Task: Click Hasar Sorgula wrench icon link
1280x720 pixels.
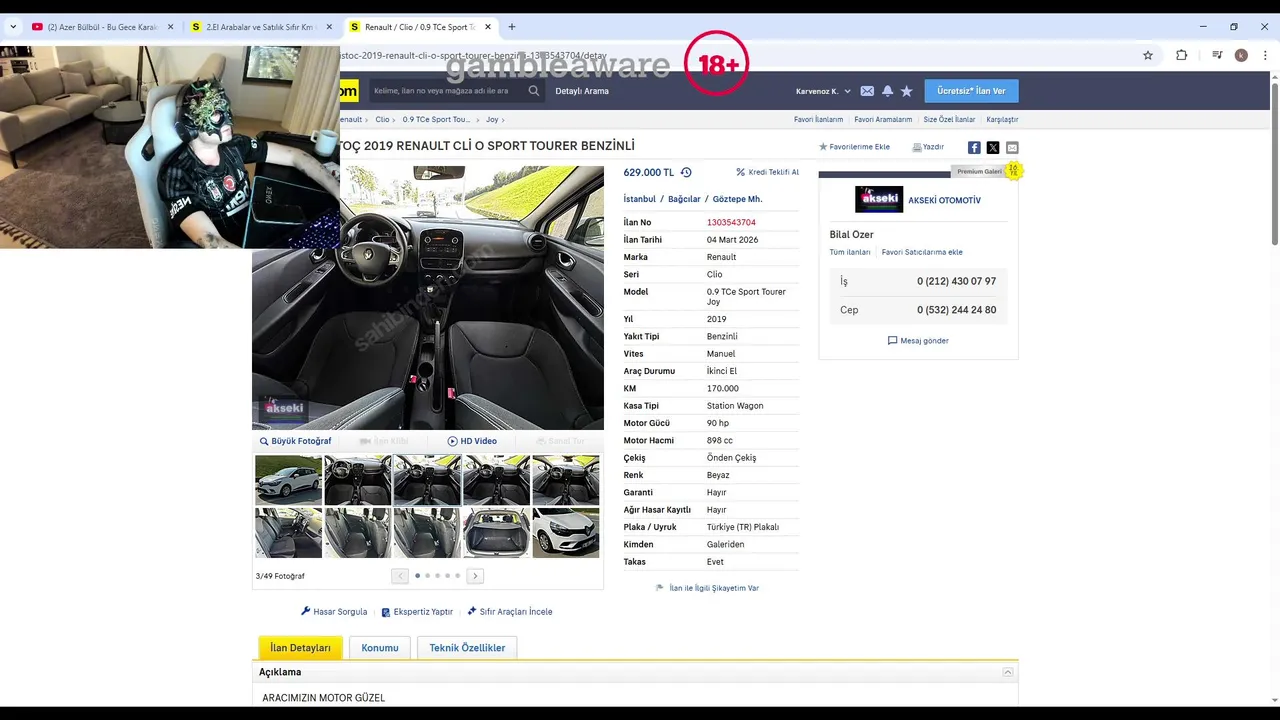Action: [x=334, y=611]
